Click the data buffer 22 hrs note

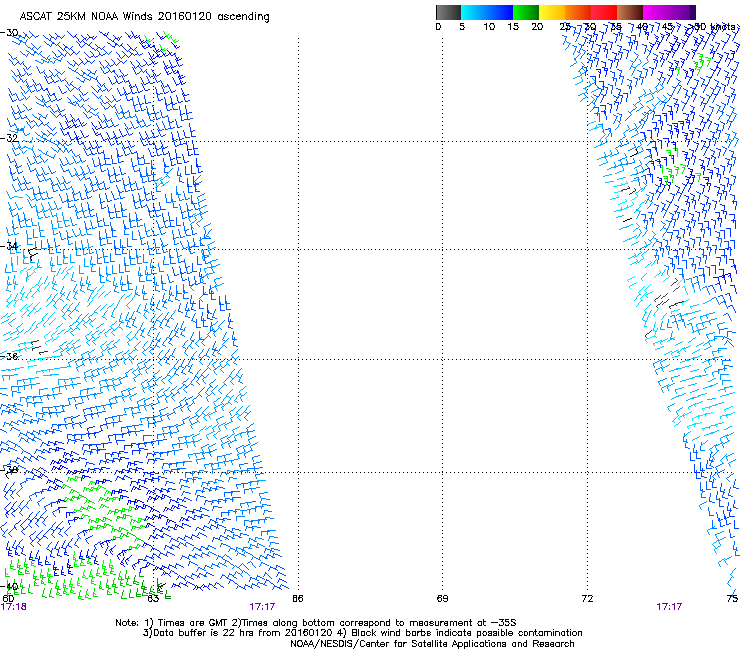pos(362,633)
